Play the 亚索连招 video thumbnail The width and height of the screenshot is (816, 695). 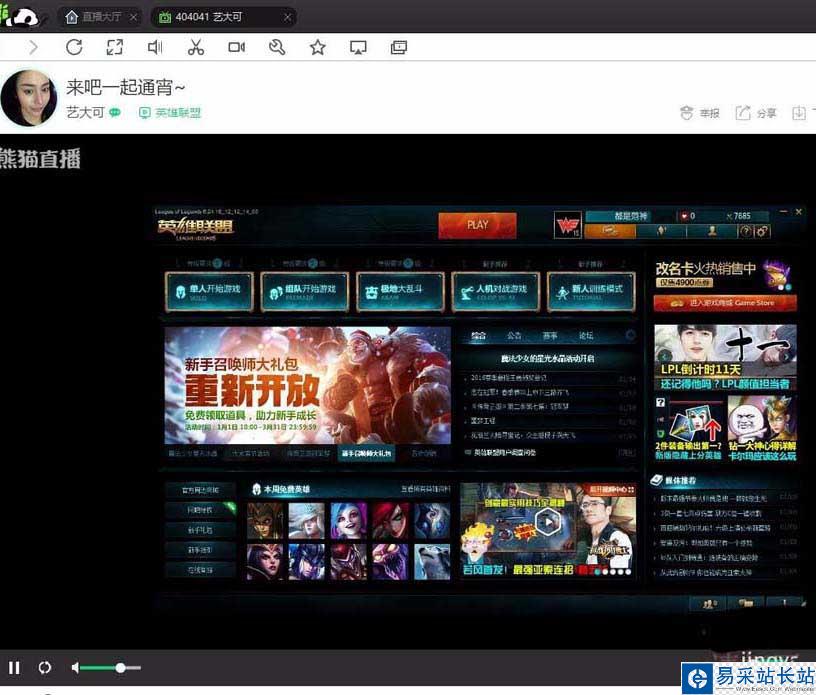548,521
